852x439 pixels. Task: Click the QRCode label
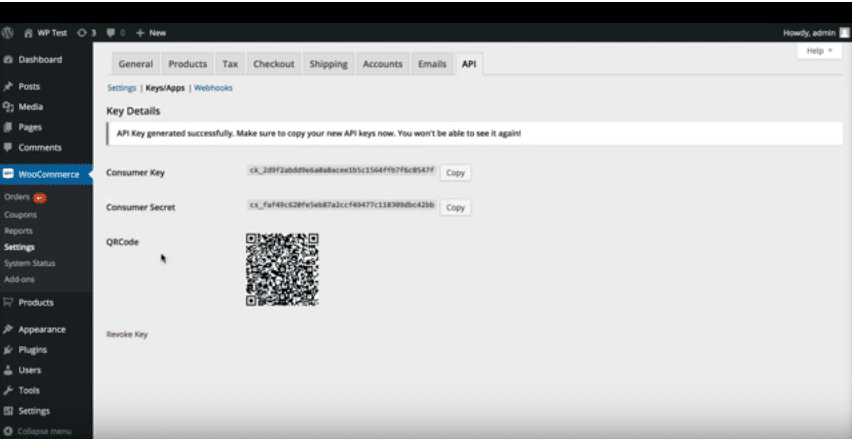pos(123,242)
